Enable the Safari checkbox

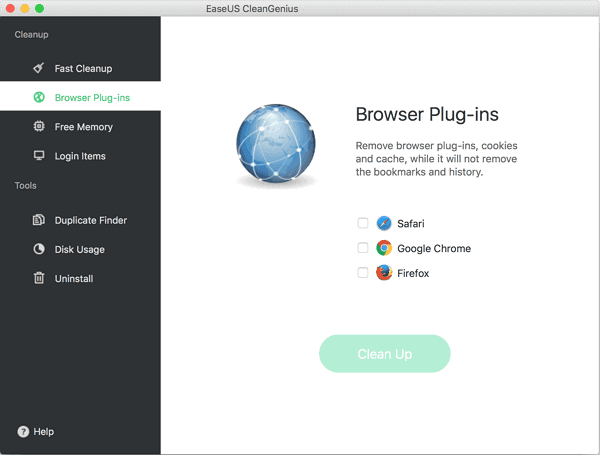pyautogui.click(x=363, y=223)
